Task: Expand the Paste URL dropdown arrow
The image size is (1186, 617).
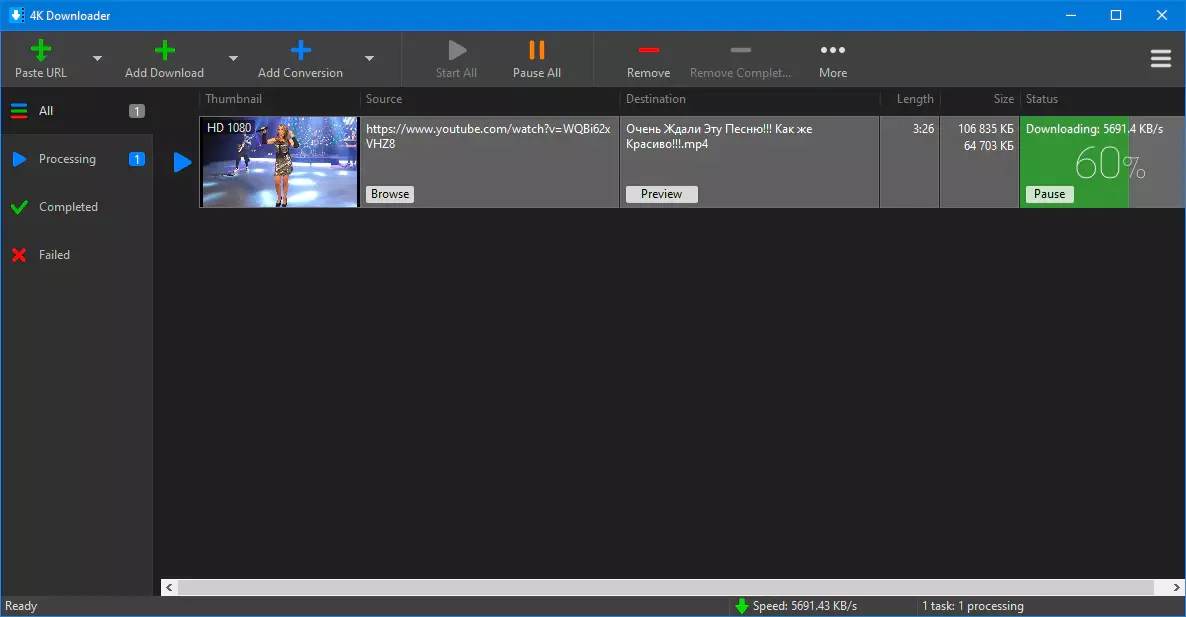Action: pyautogui.click(x=97, y=59)
